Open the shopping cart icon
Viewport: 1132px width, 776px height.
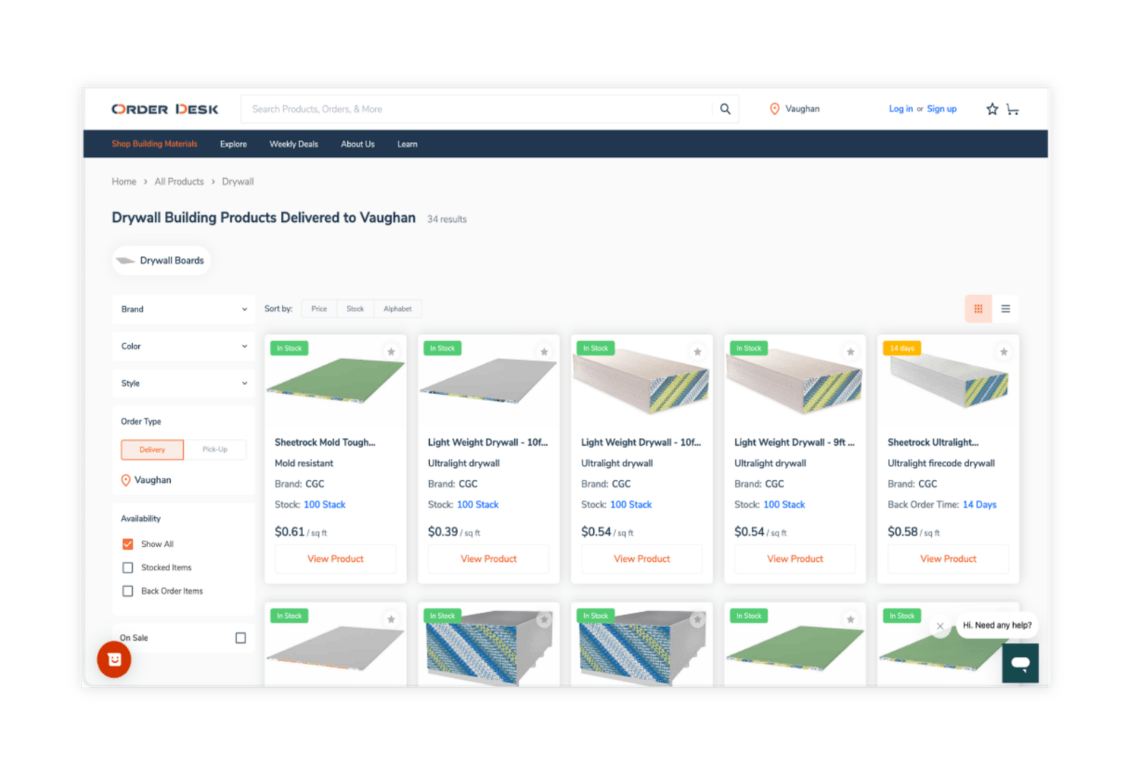tap(1013, 109)
